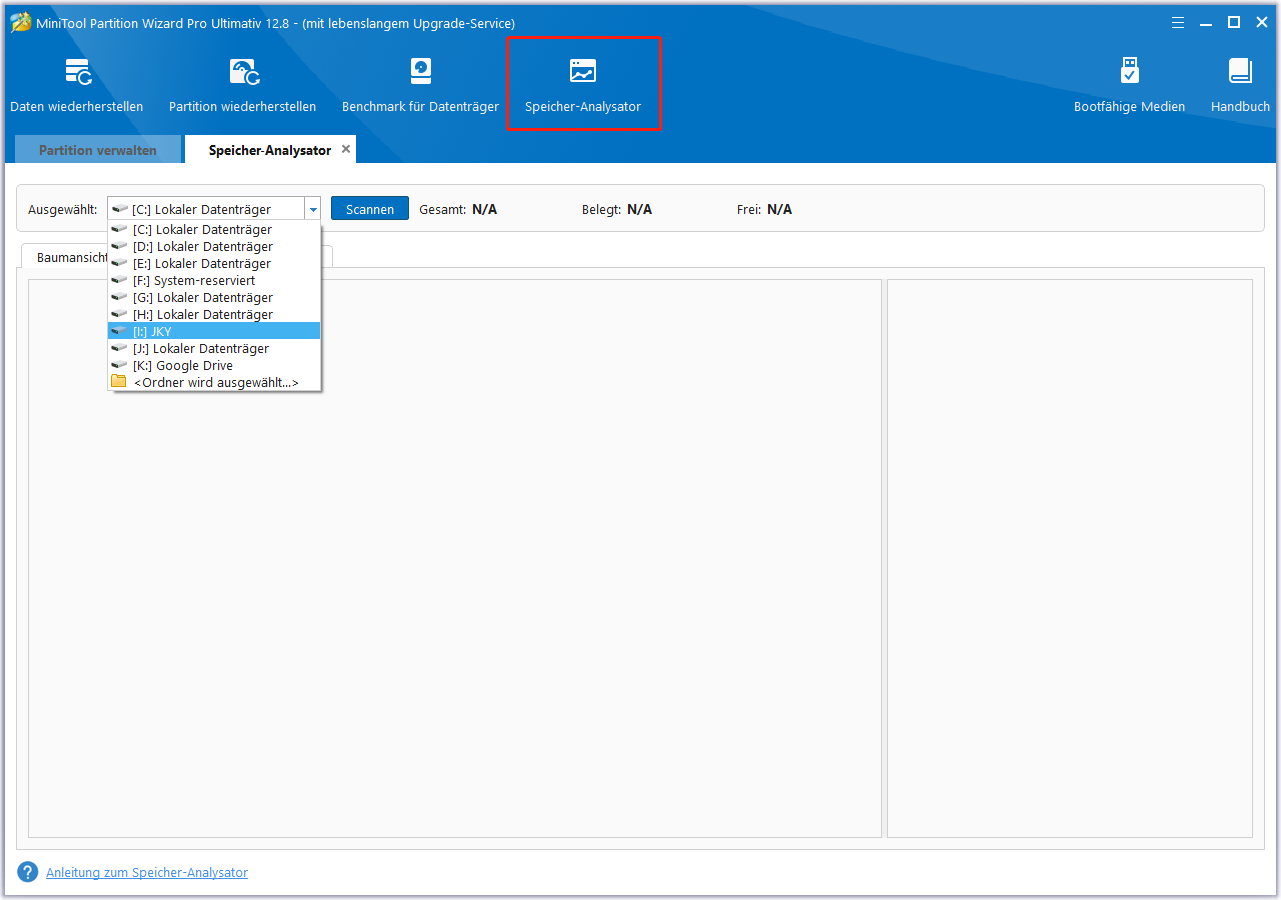This screenshot has height=900, width=1281.
Task: Choose [G:] Lokaler Datenträger in list
Action: (x=214, y=298)
